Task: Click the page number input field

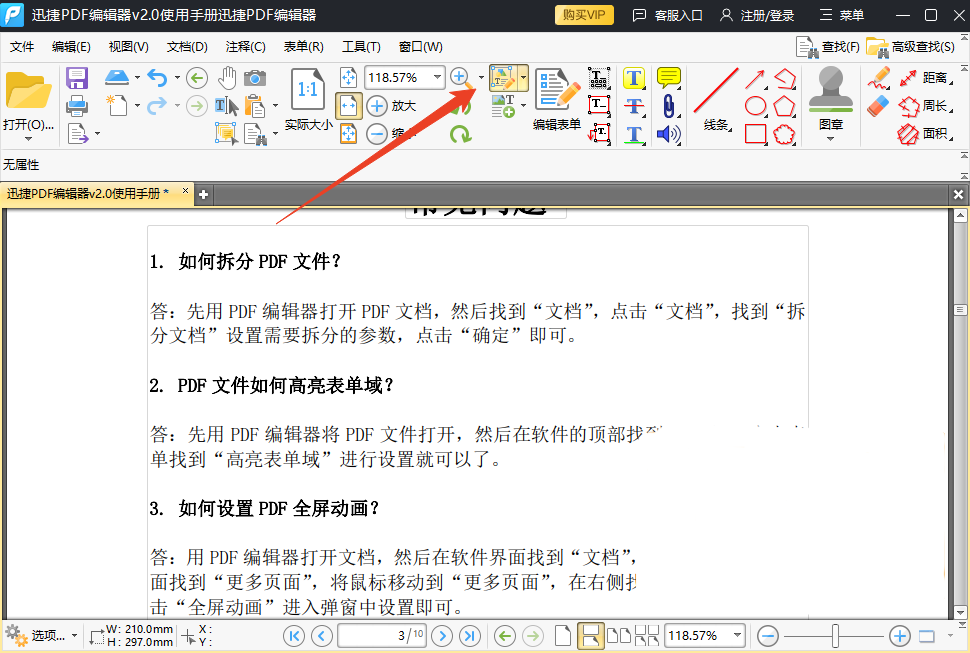Action: pos(382,635)
